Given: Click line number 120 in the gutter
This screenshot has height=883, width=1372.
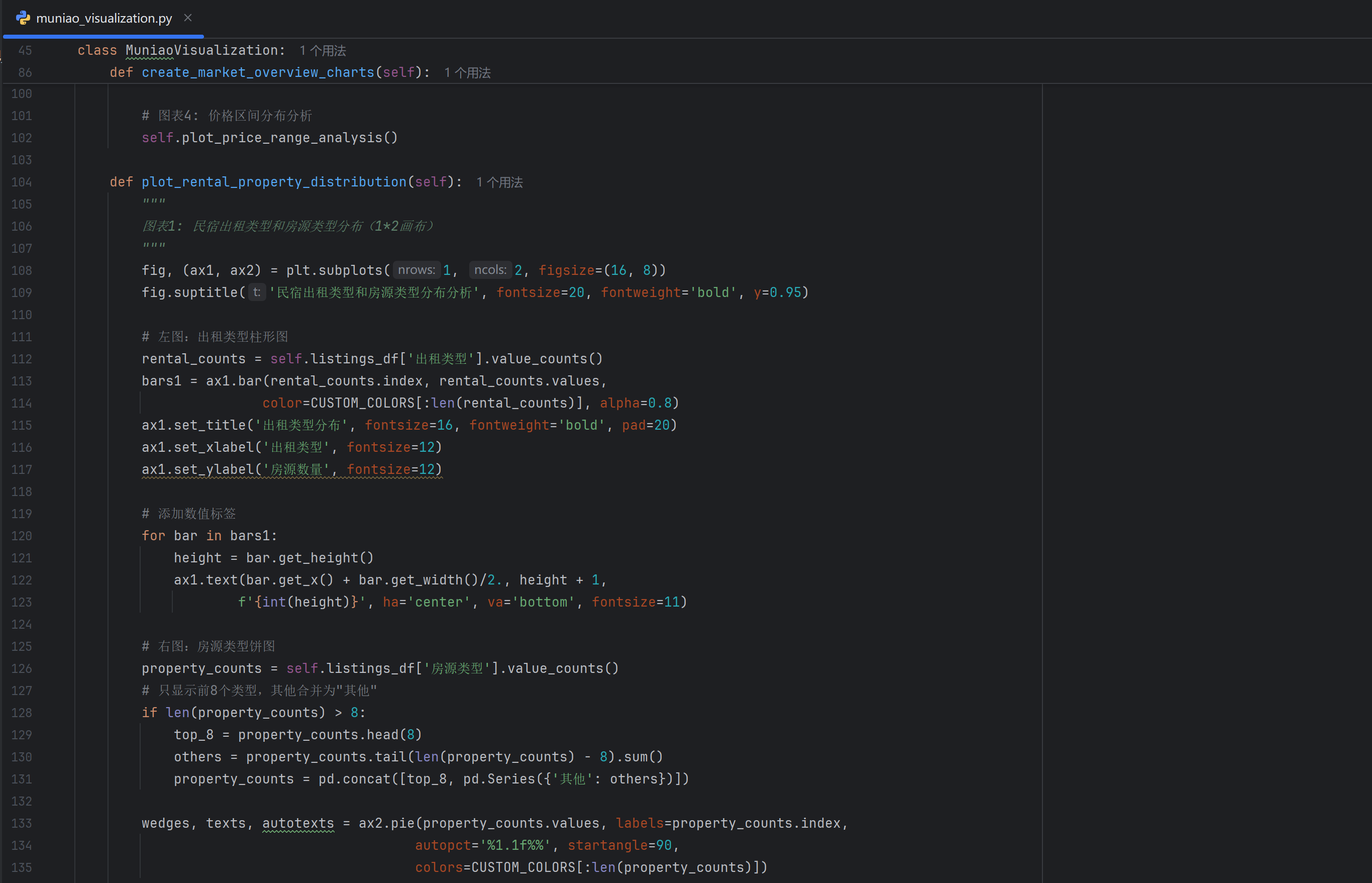Looking at the screenshot, I should click(x=22, y=536).
